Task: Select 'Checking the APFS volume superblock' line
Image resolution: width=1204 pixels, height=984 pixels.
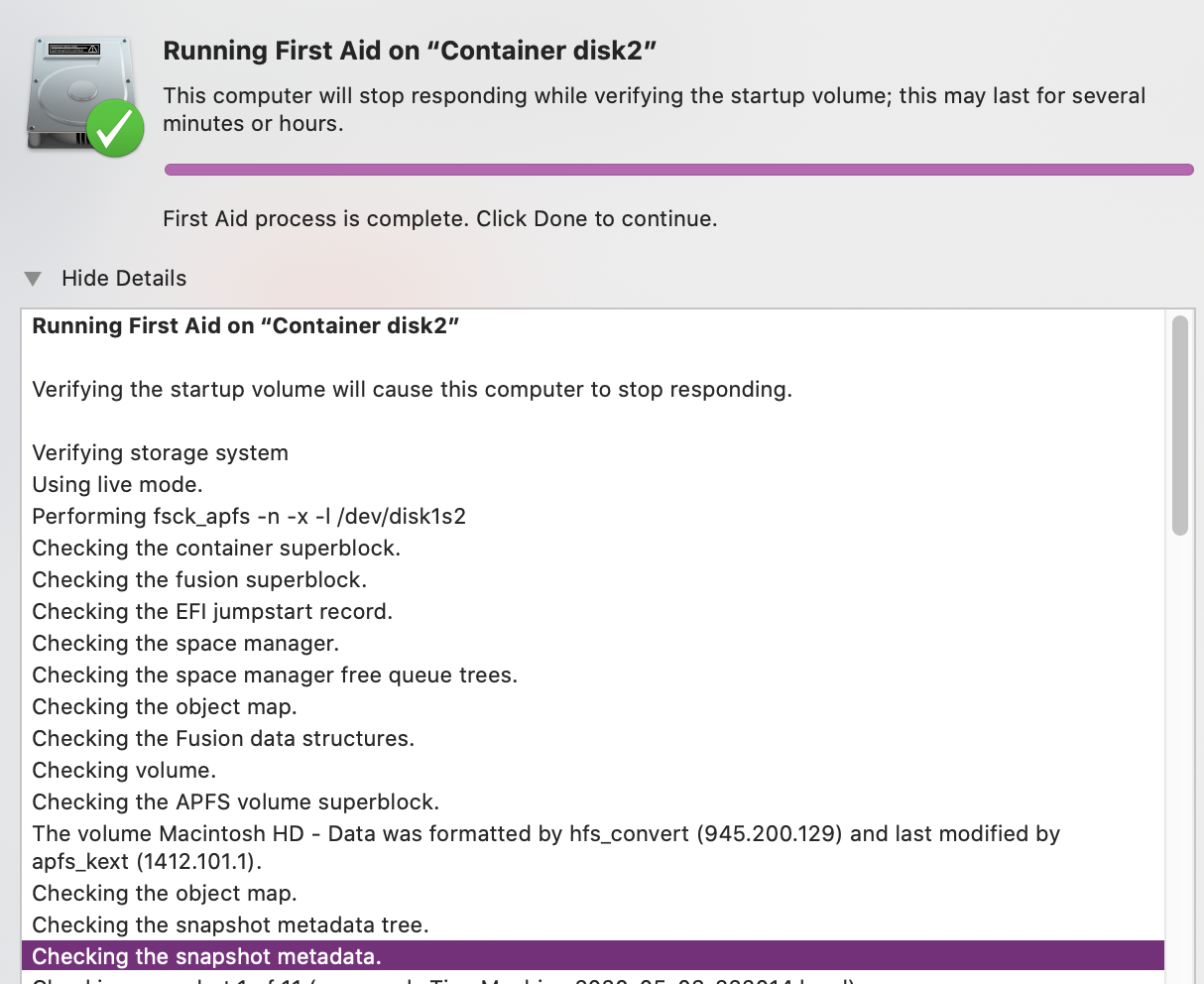Action: 235,802
